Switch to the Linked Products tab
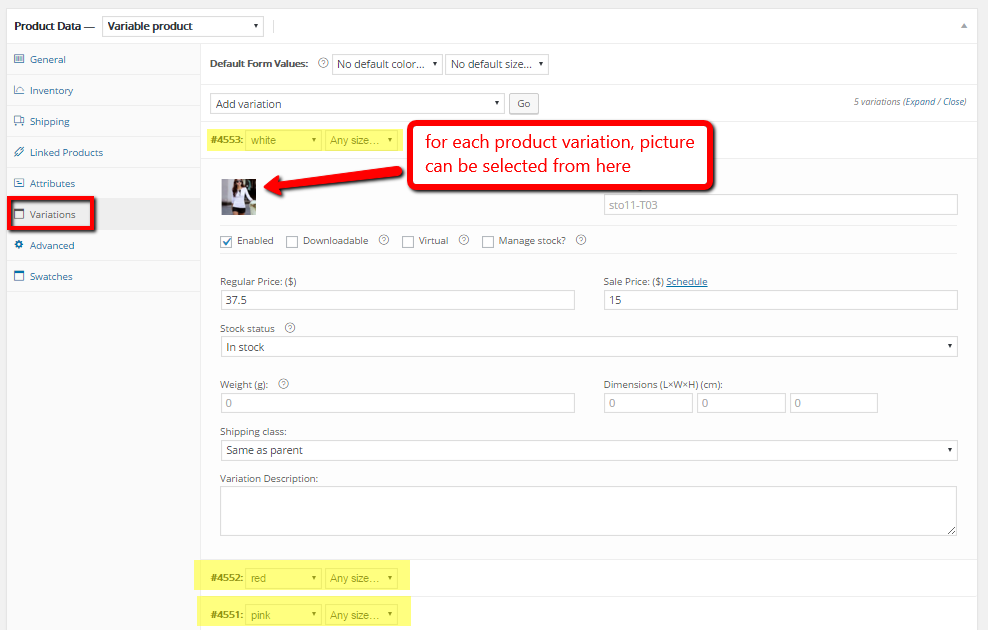The height and width of the screenshot is (630, 988). pos(103,152)
